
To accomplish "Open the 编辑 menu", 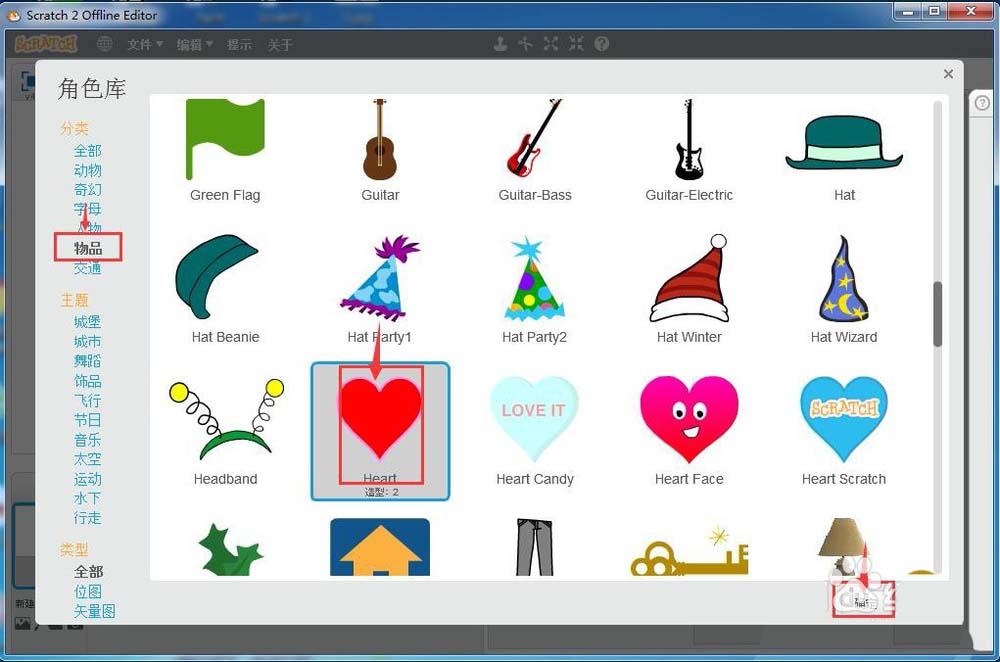I will 195,45.
